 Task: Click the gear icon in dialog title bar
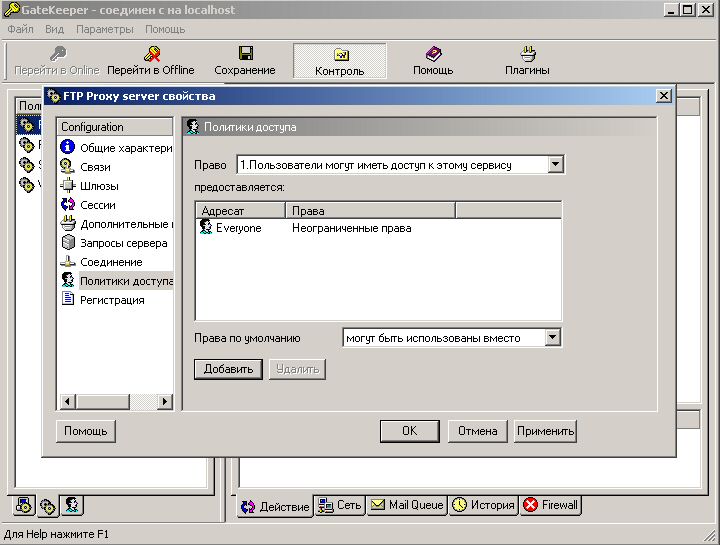point(54,96)
